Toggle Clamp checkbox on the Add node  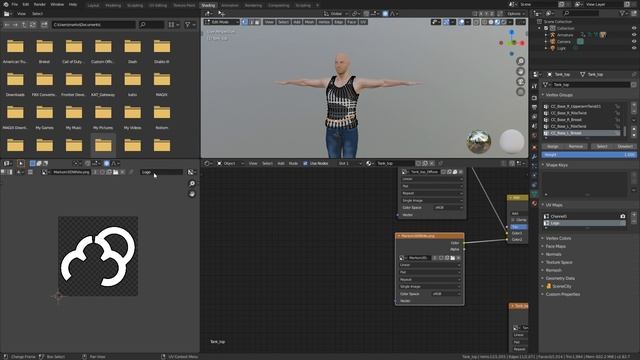[x=513, y=220]
